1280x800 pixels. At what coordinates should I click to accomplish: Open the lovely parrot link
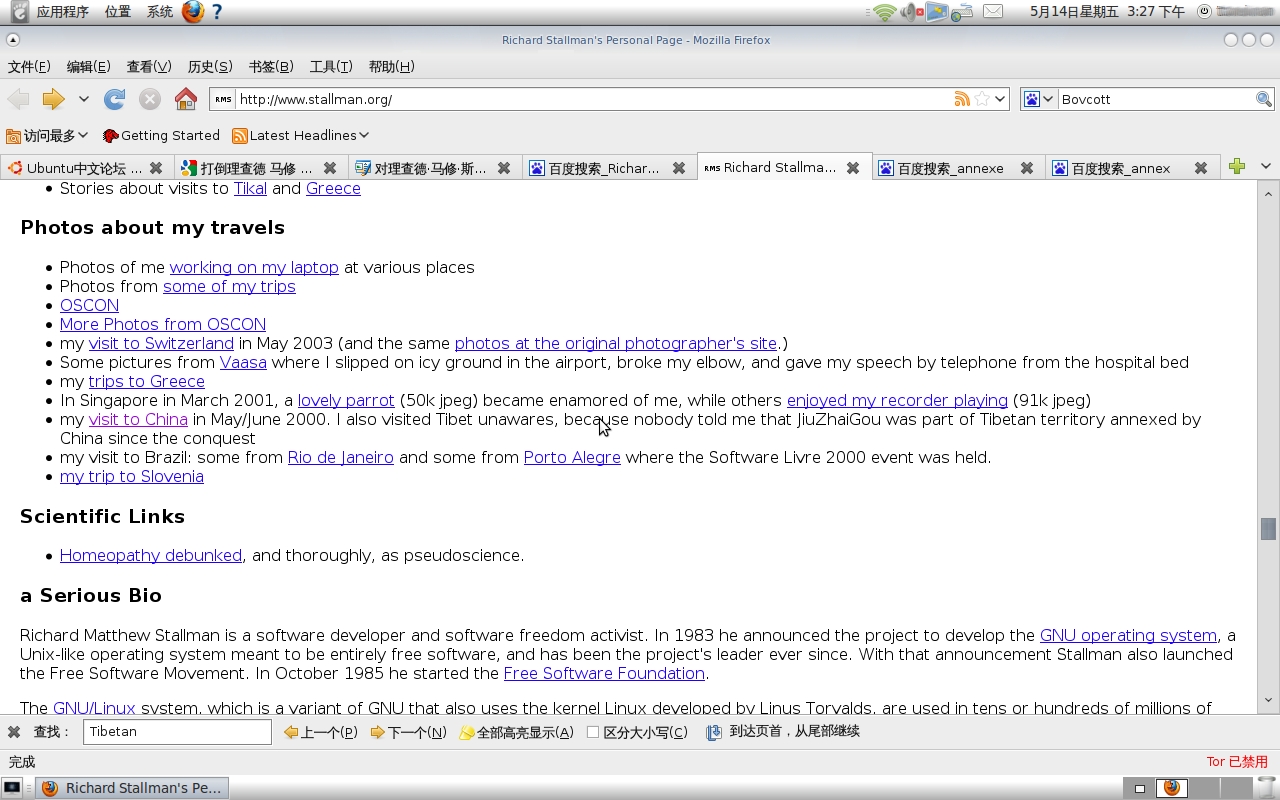point(346,400)
